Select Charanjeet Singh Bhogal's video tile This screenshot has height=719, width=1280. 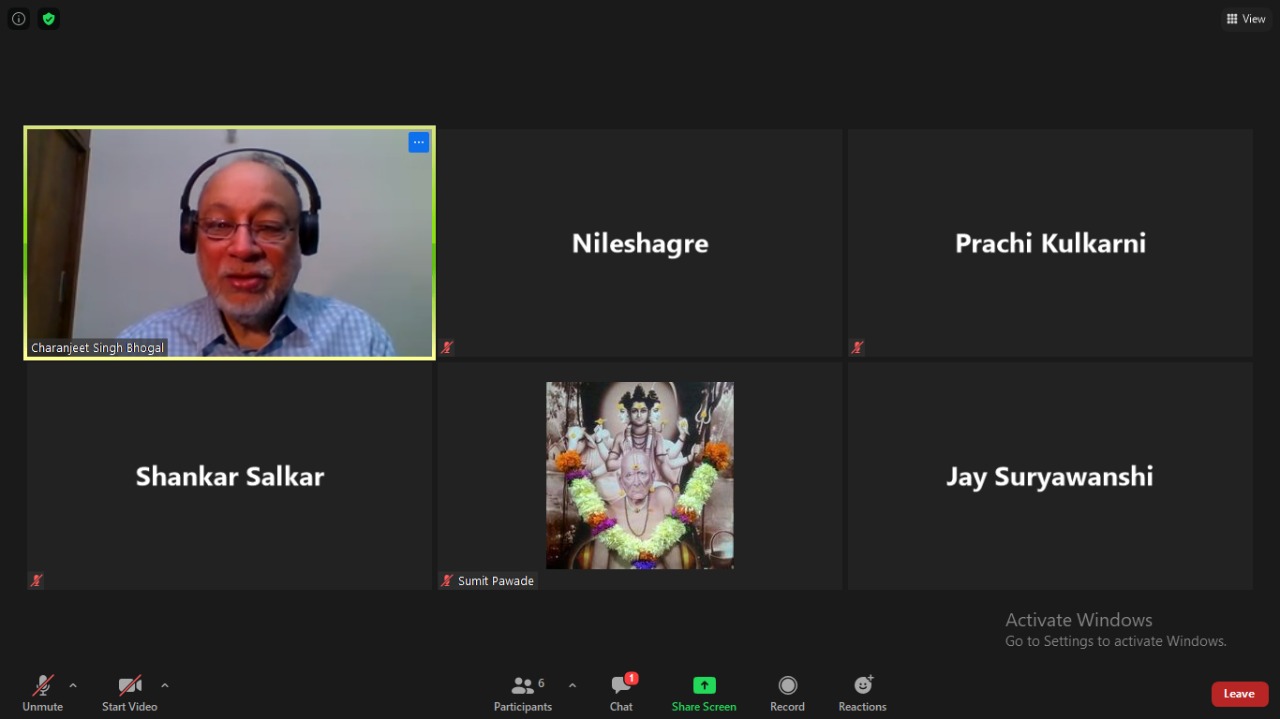point(230,242)
